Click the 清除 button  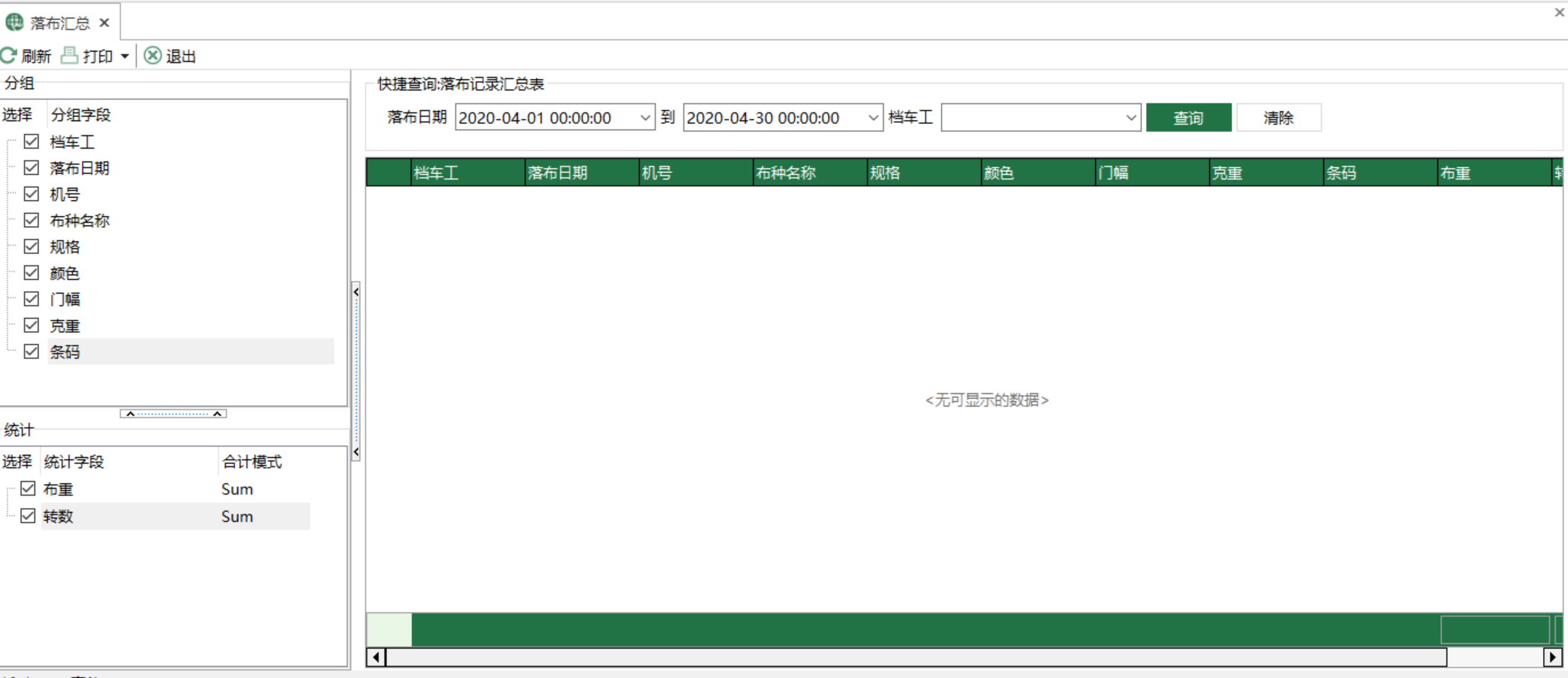tap(1278, 118)
